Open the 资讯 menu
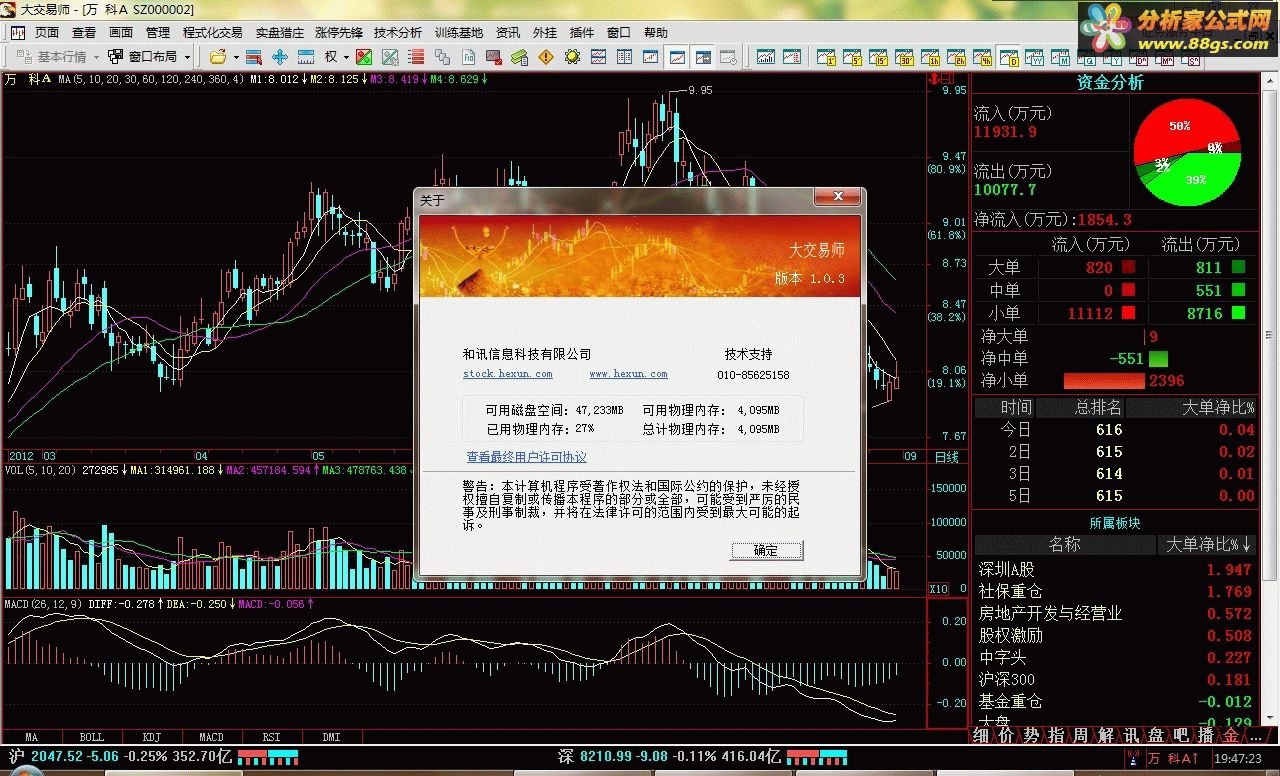This screenshot has height=776, width=1280. (508, 32)
